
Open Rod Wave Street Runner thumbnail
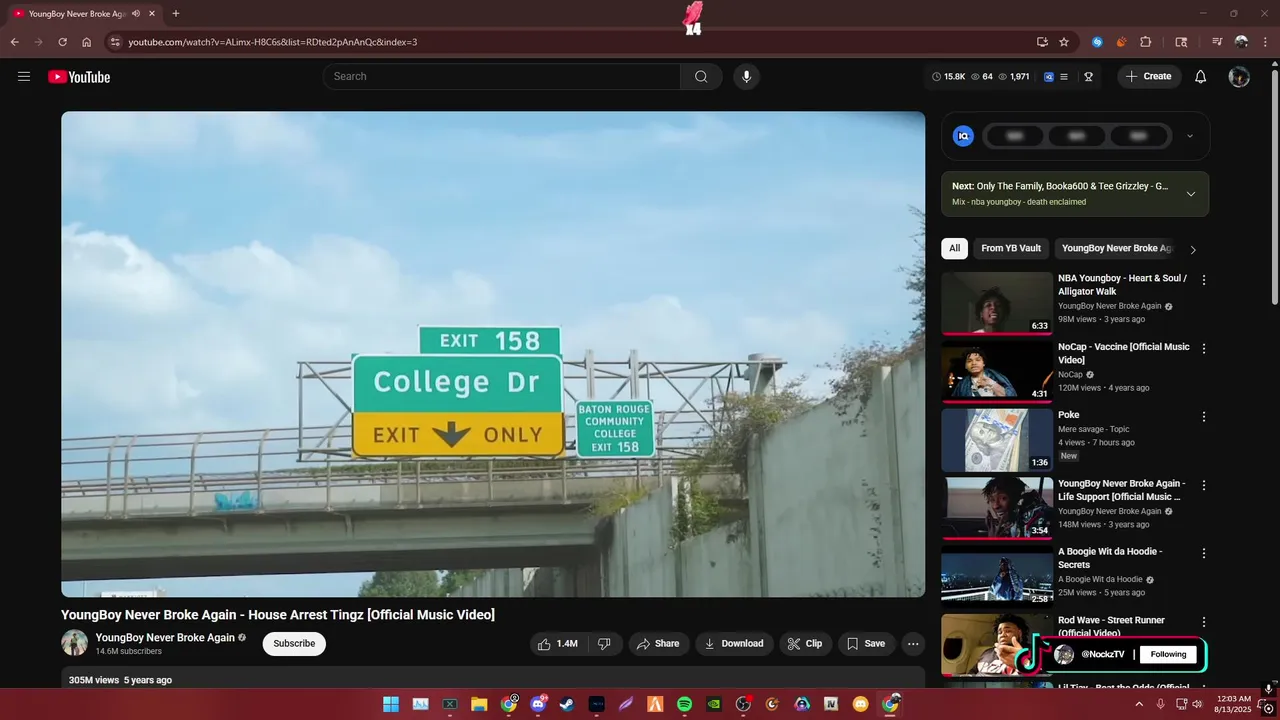[997, 644]
